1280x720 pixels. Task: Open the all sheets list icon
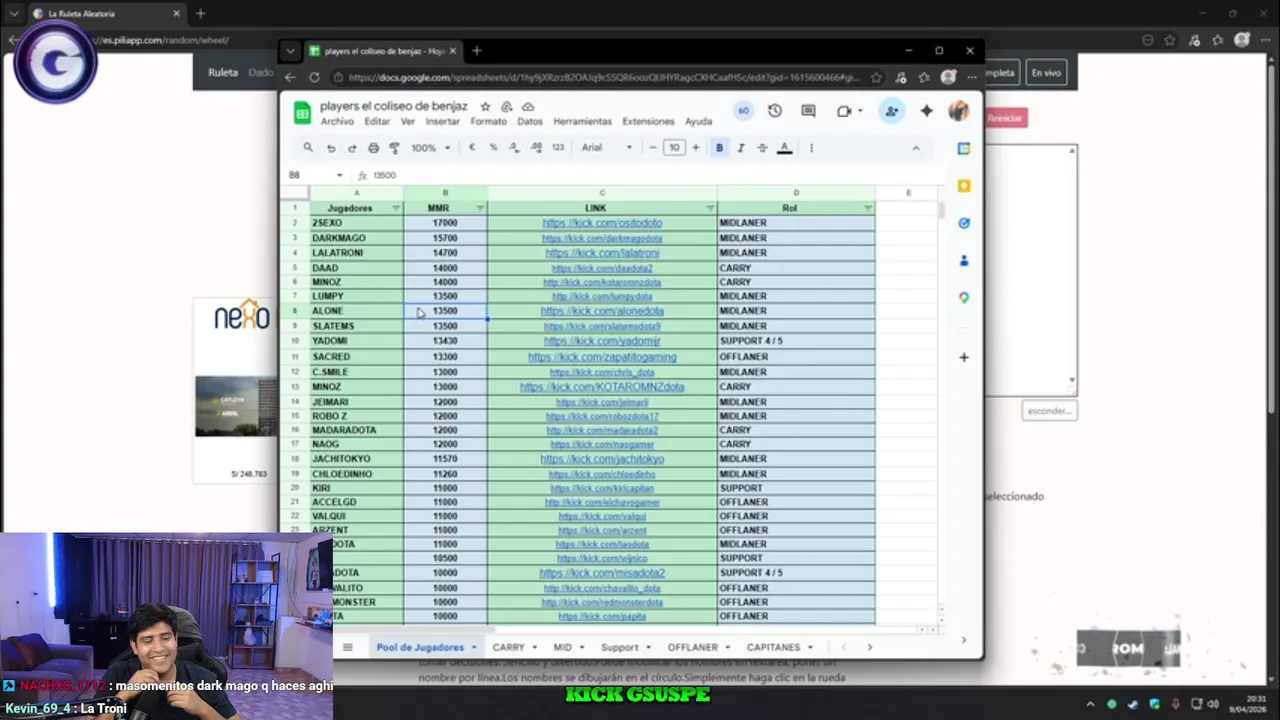(x=347, y=647)
